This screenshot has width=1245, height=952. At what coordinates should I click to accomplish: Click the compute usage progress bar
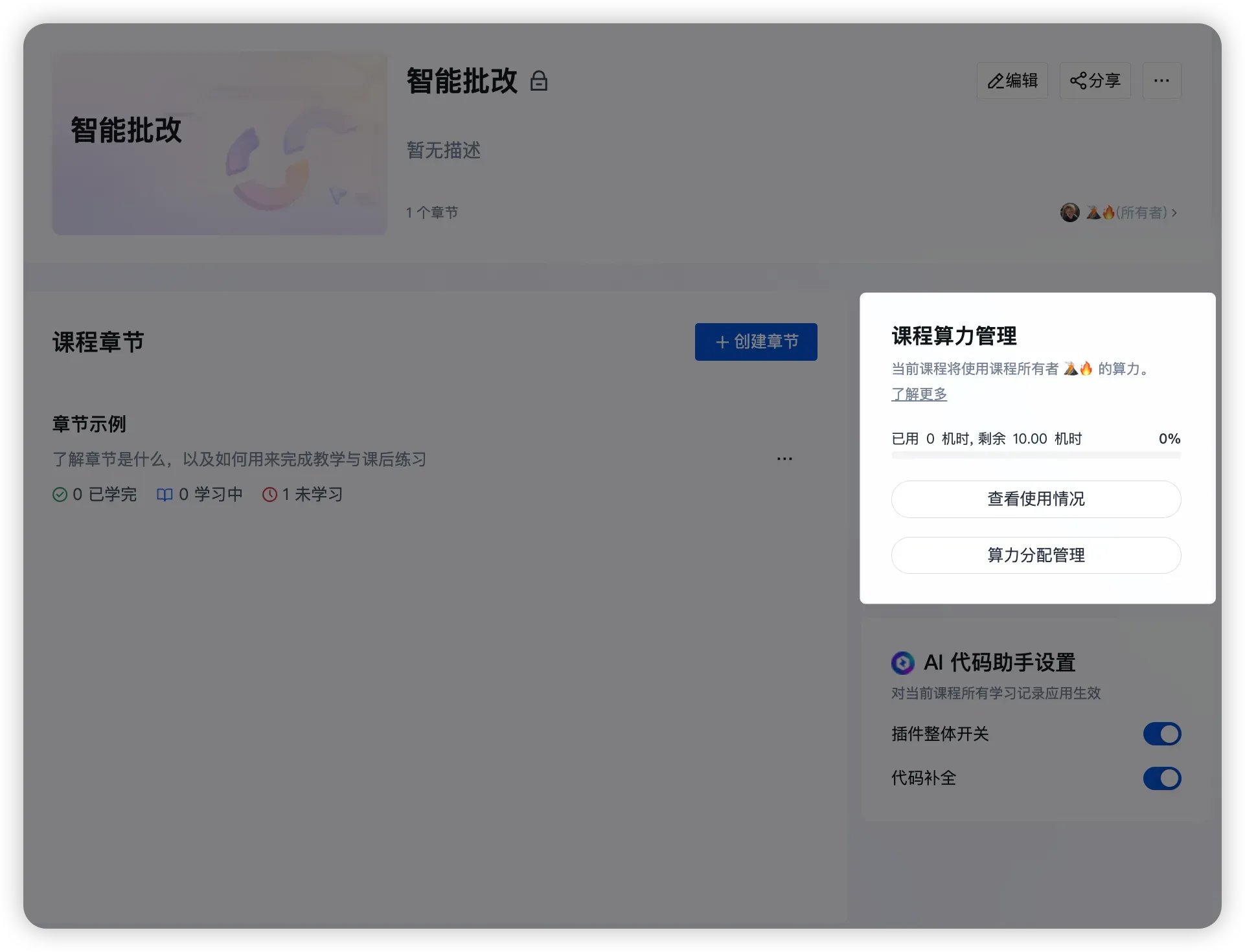tap(1036, 455)
